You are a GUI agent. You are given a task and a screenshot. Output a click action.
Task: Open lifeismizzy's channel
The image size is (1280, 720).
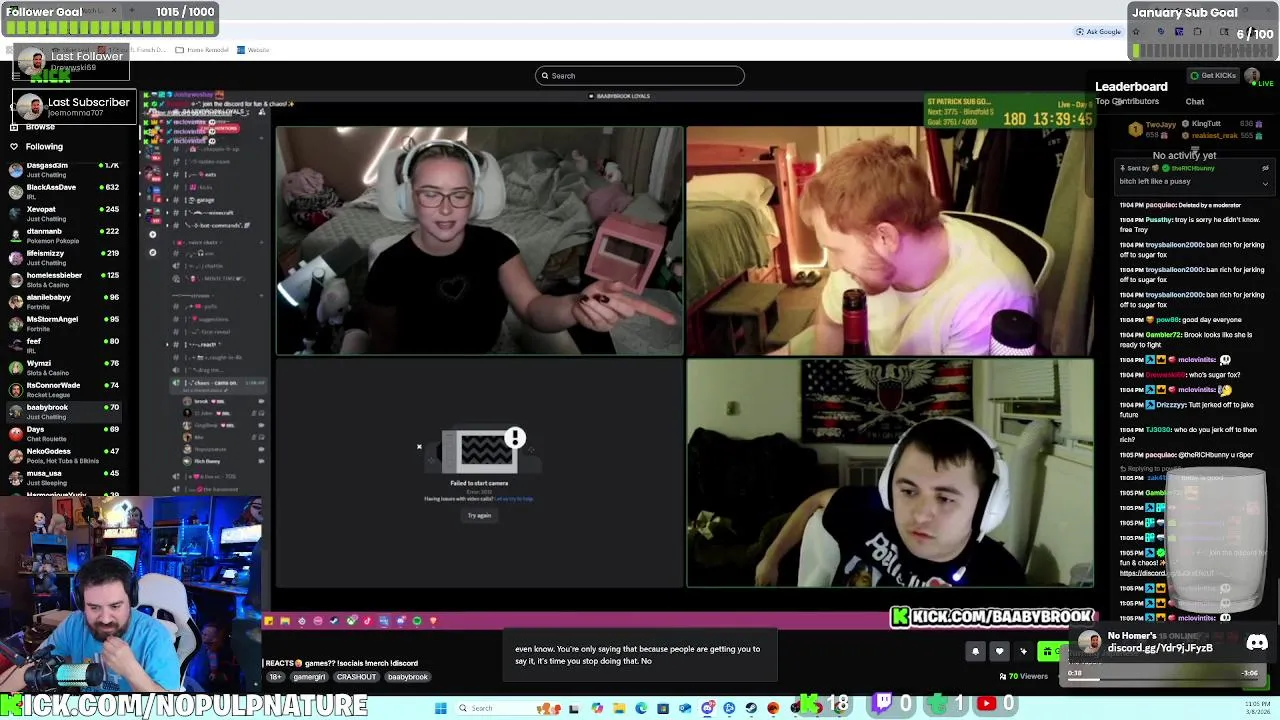(x=65, y=258)
